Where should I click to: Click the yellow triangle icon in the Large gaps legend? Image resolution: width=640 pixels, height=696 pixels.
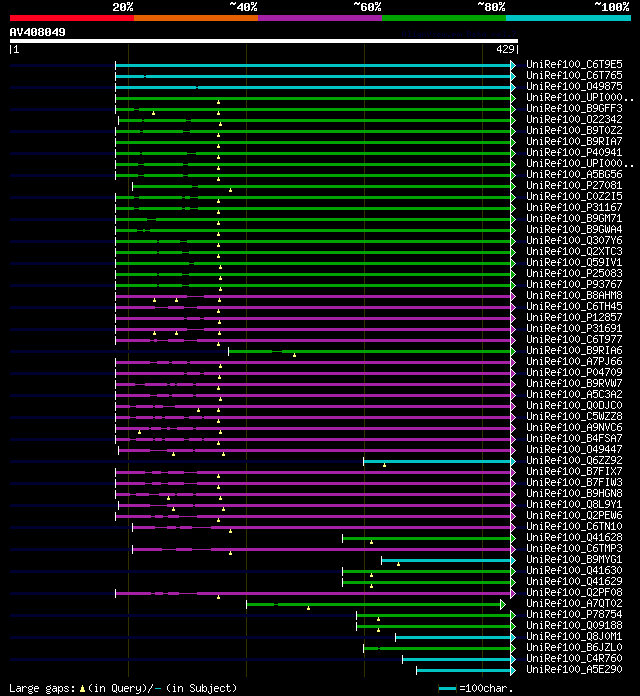pos(82,688)
